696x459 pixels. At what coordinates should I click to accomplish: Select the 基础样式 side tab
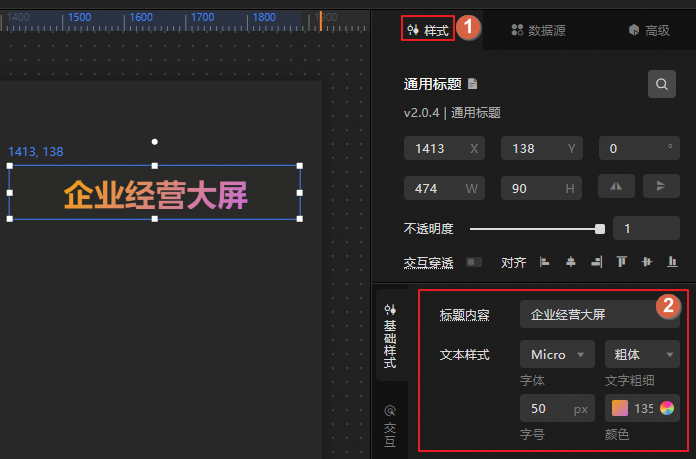coord(390,336)
